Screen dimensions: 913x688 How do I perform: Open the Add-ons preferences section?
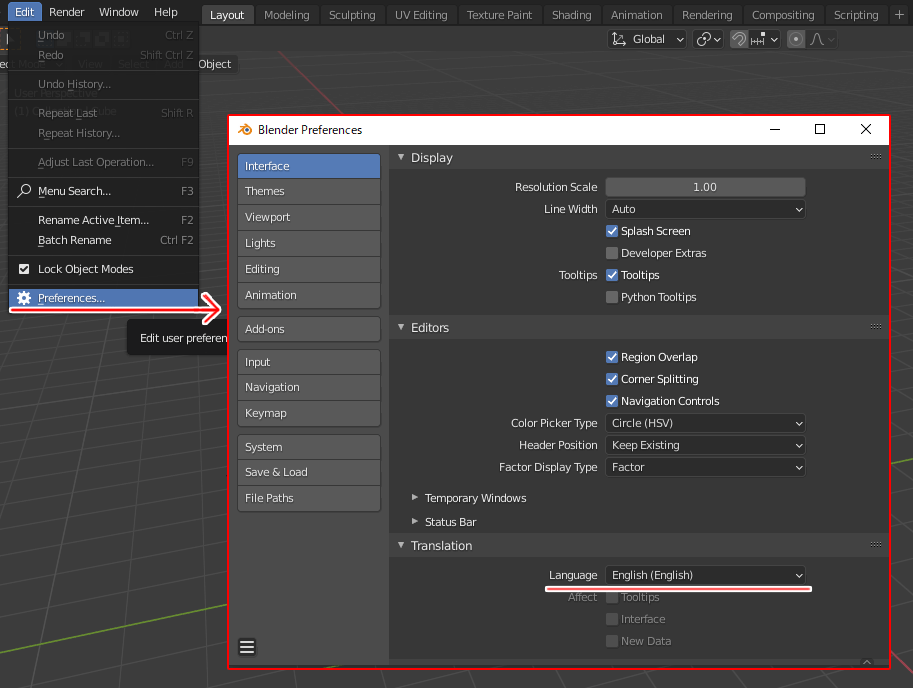[x=309, y=329]
